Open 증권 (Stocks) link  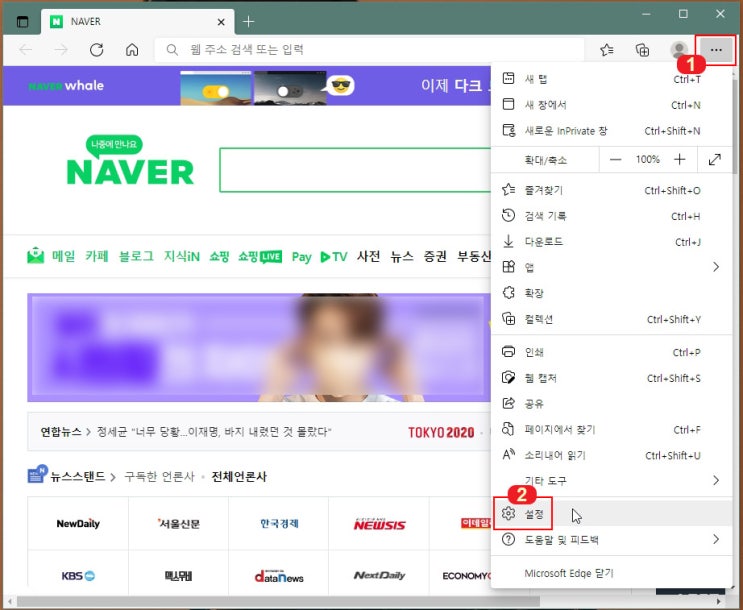pos(435,256)
